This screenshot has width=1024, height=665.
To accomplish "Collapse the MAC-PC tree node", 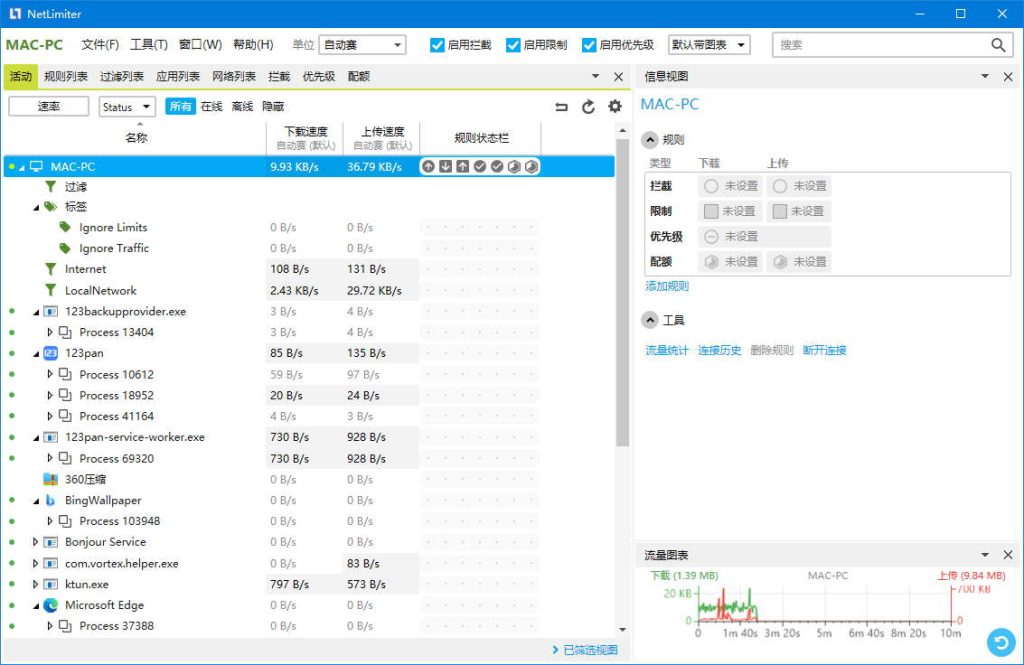I will click(22, 167).
